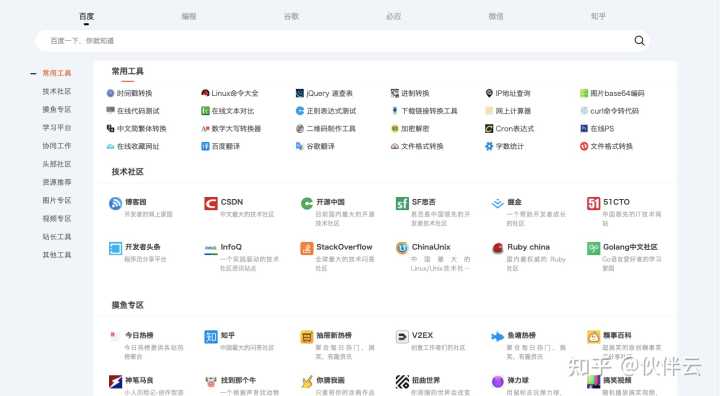Click the blue 知乎 card icon
The height and width of the screenshot is (396, 720).
211,336
